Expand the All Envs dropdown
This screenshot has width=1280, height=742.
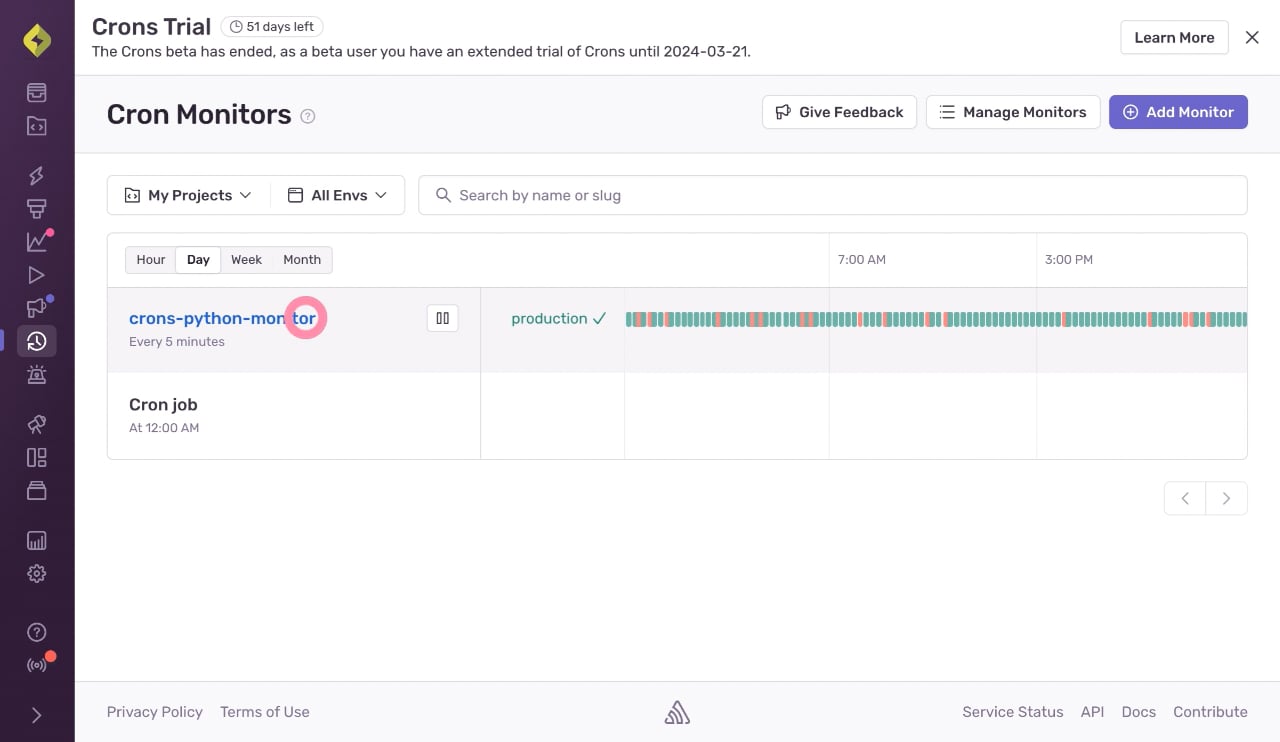(x=337, y=195)
